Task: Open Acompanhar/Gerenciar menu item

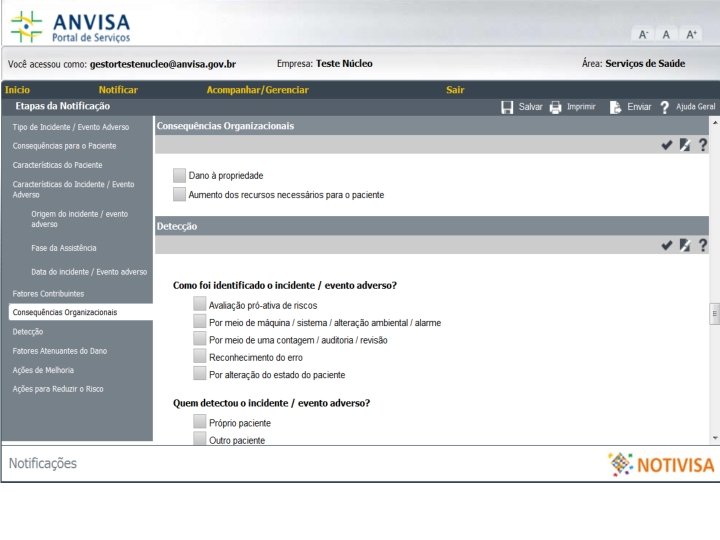Action: pyautogui.click(x=258, y=90)
